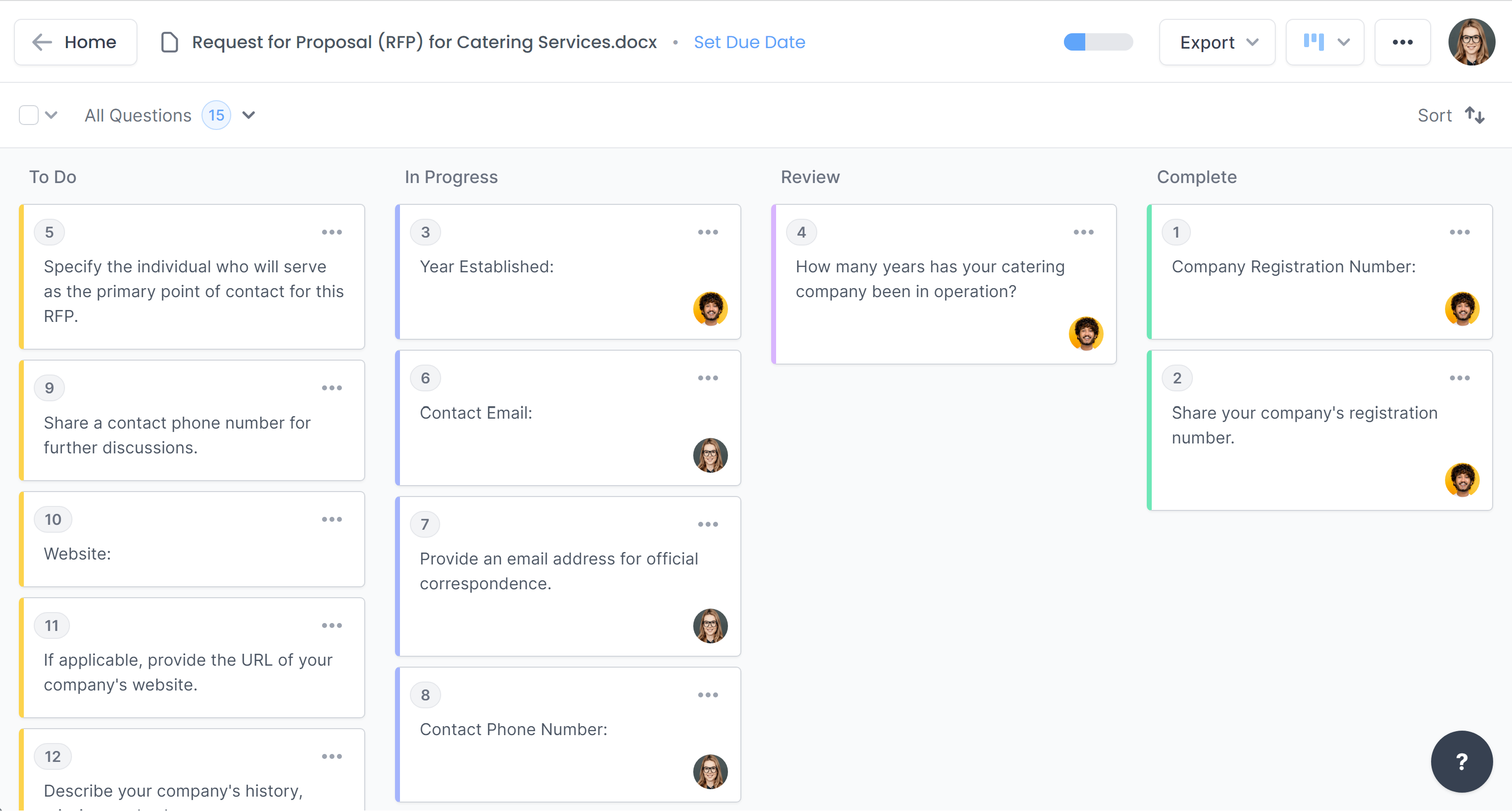Click the Sort arrows icon
The width and height of the screenshot is (1512, 811).
[x=1474, y=115]
